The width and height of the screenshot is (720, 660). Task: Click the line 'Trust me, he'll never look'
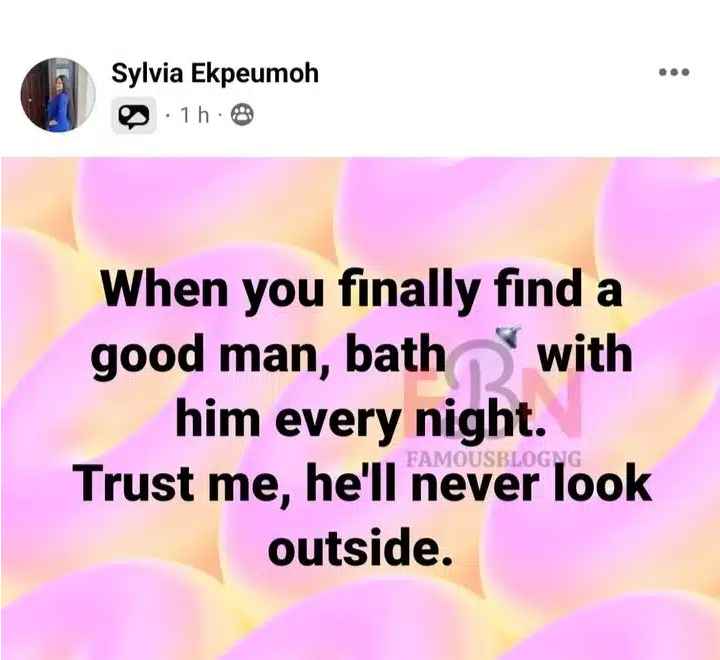(364, 484)
